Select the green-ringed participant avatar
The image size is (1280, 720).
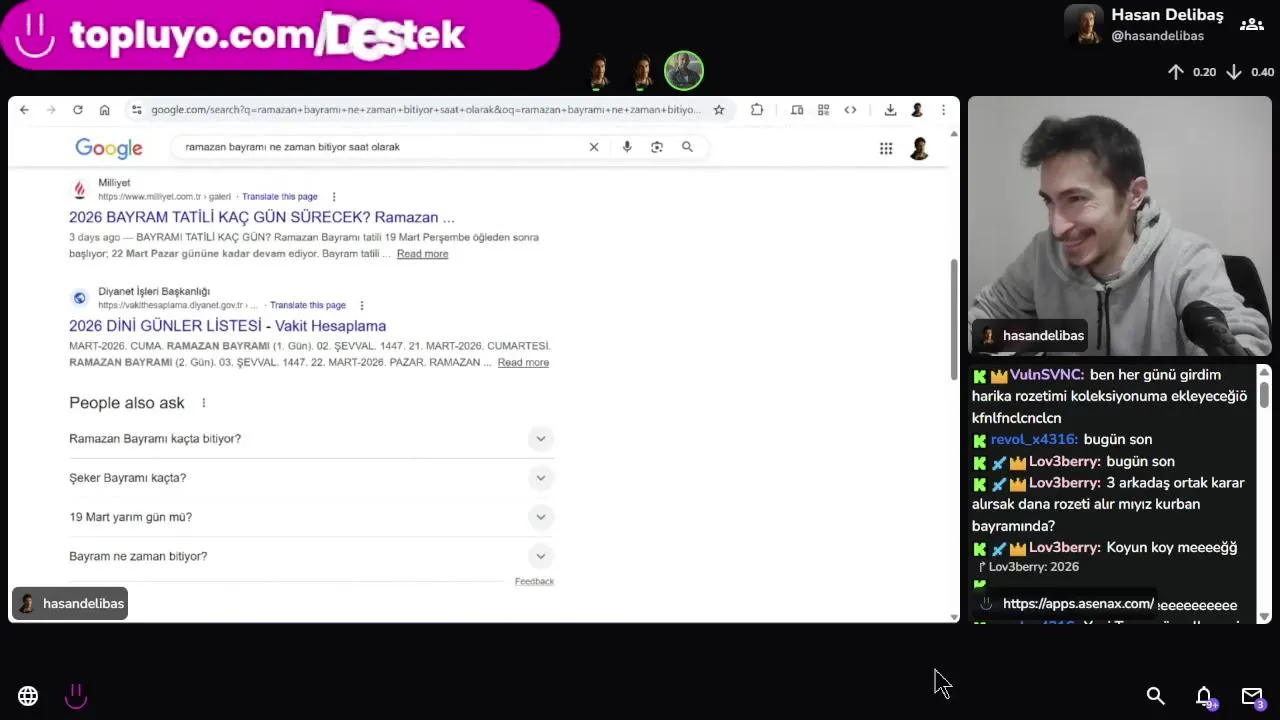[x=684, y=71]
